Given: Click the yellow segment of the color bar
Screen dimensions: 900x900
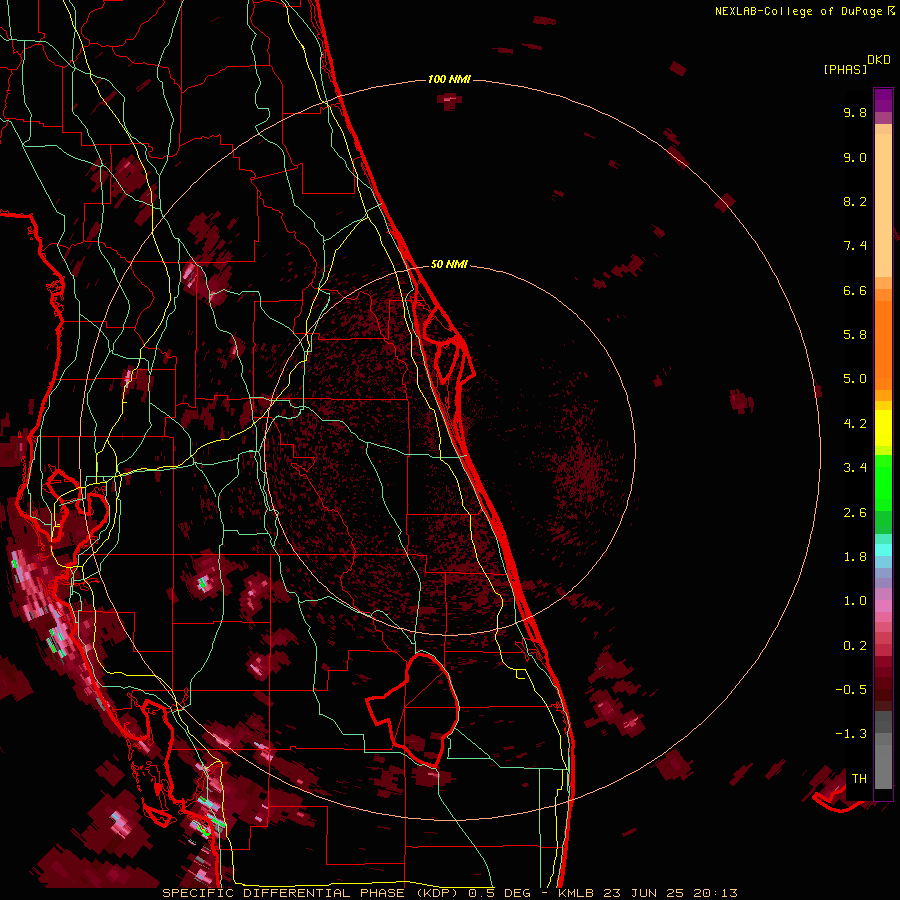Looking at the screenshot, I should pyautogui.click(x=883, y=428).
